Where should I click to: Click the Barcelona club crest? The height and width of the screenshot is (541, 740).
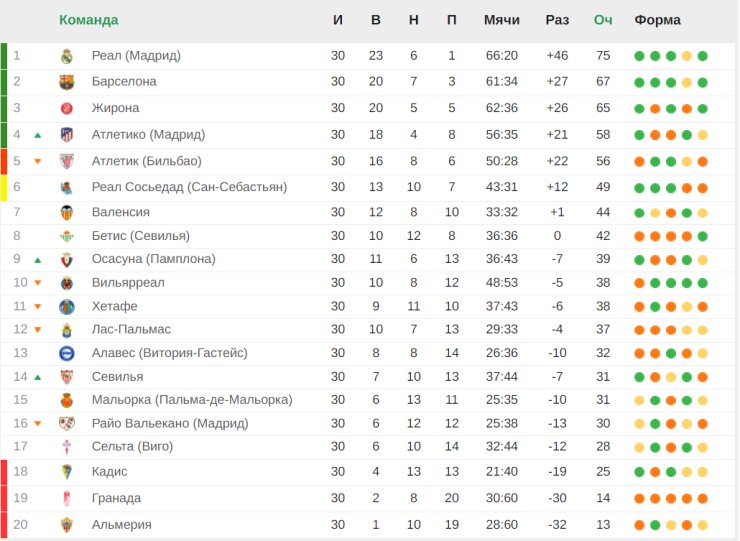[x=67, y=82]
